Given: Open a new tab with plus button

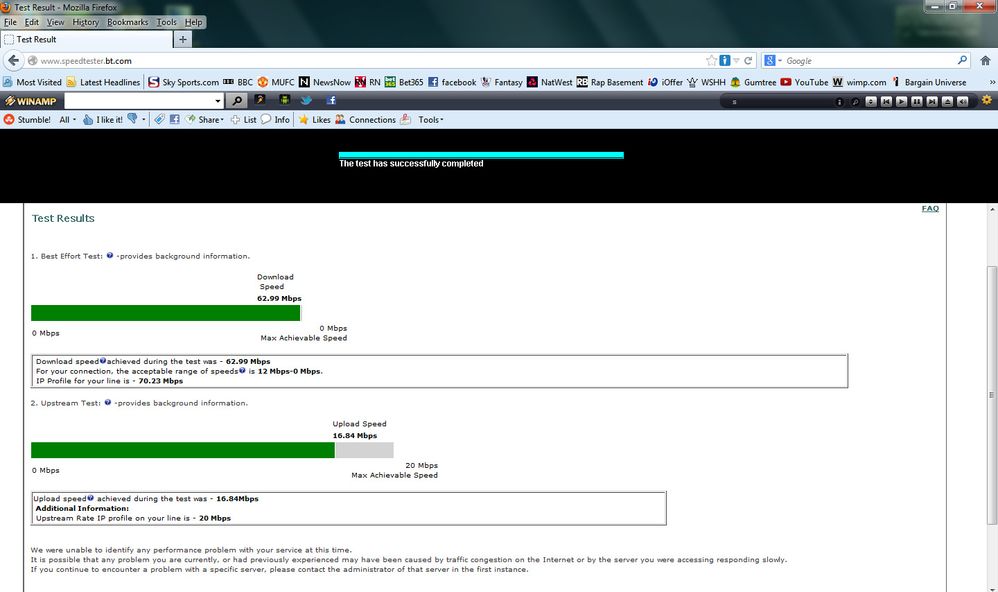Looking at the screenshot, I should [183, 39].
